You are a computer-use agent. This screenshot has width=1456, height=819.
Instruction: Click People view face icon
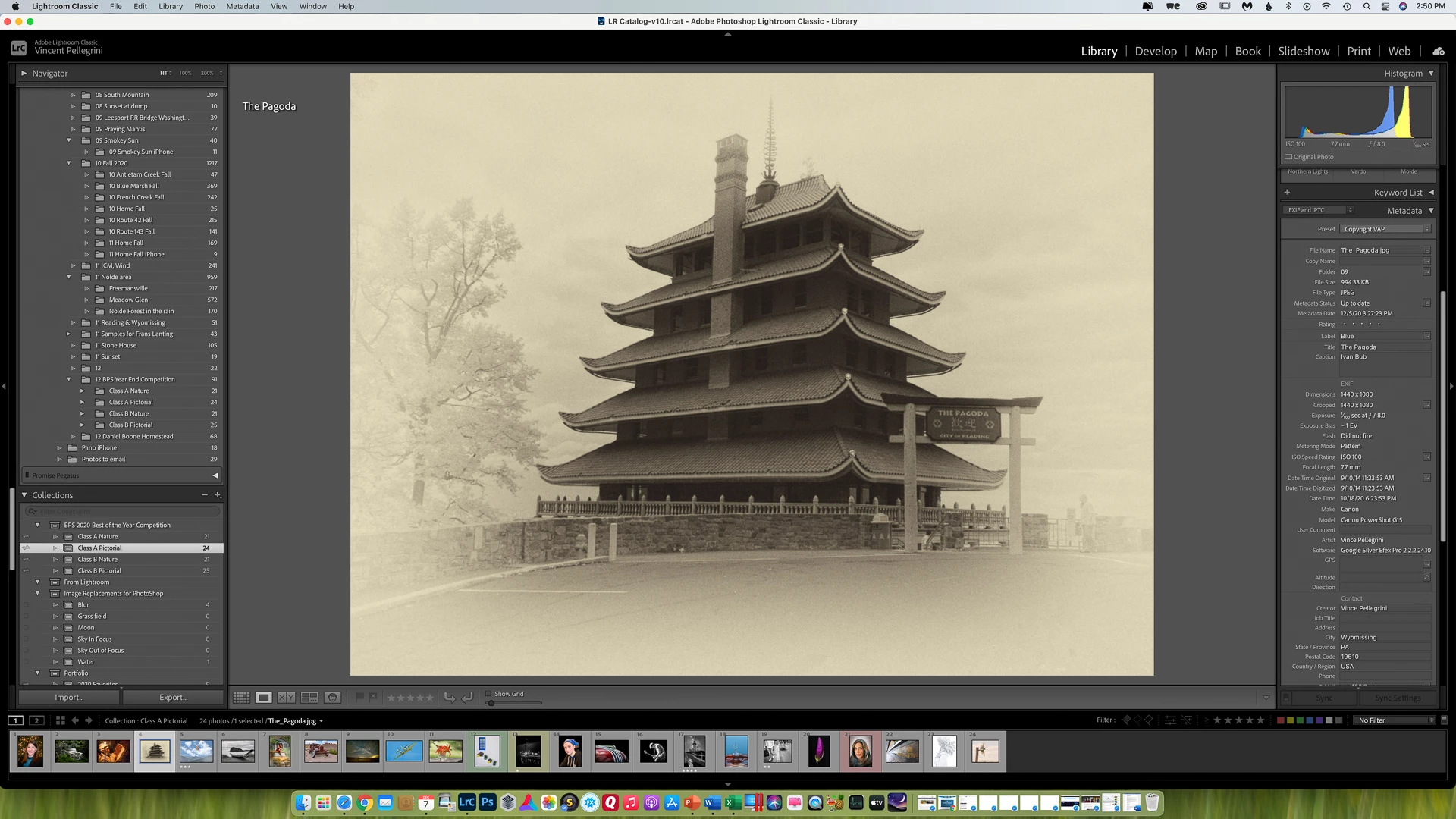click(332, 698)
